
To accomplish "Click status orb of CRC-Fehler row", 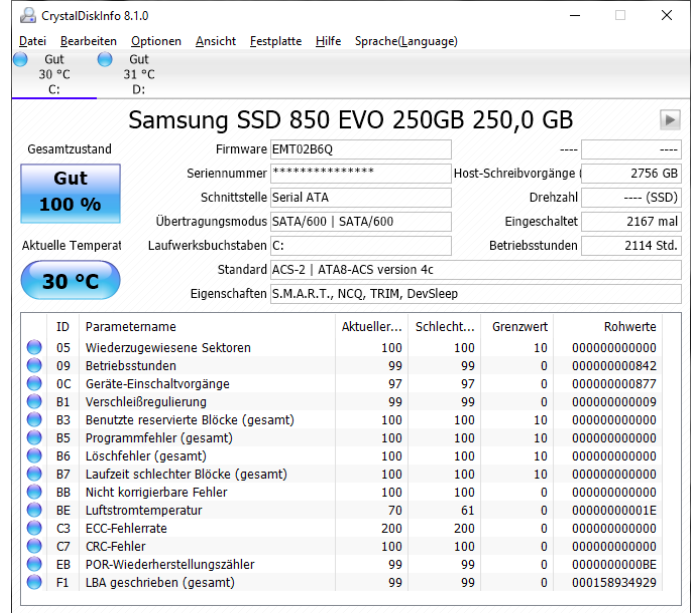I will [x=34, y=546].
